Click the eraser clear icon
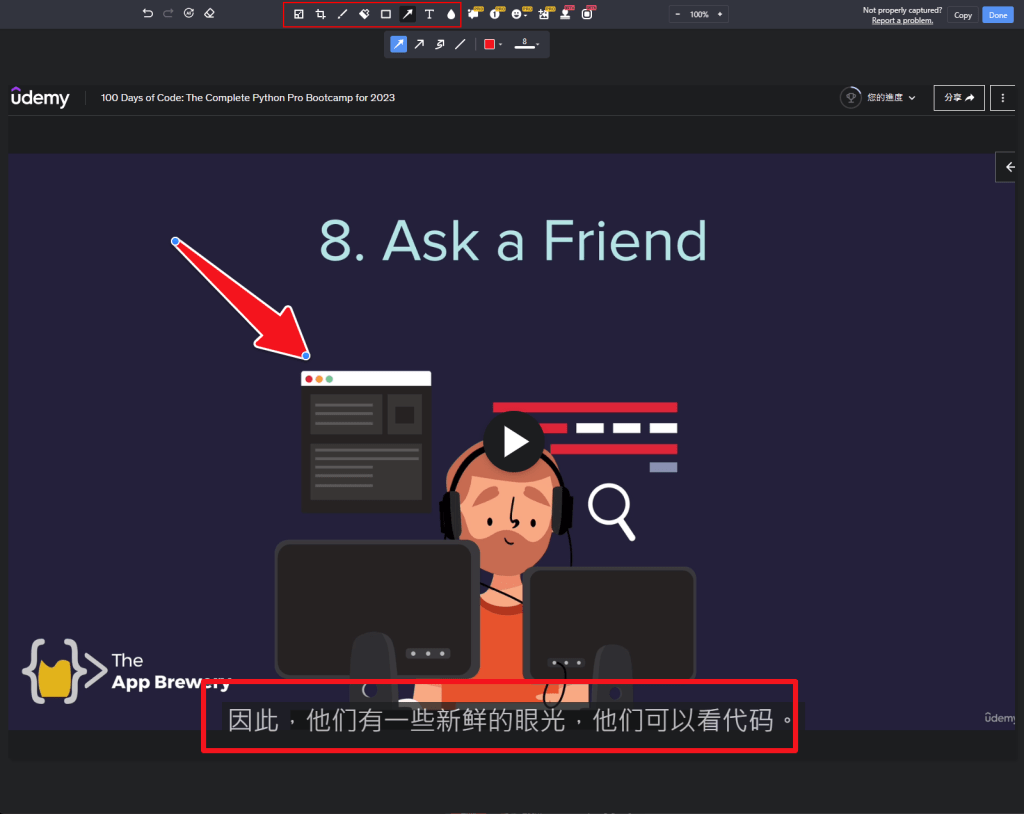 coord(209,14)
